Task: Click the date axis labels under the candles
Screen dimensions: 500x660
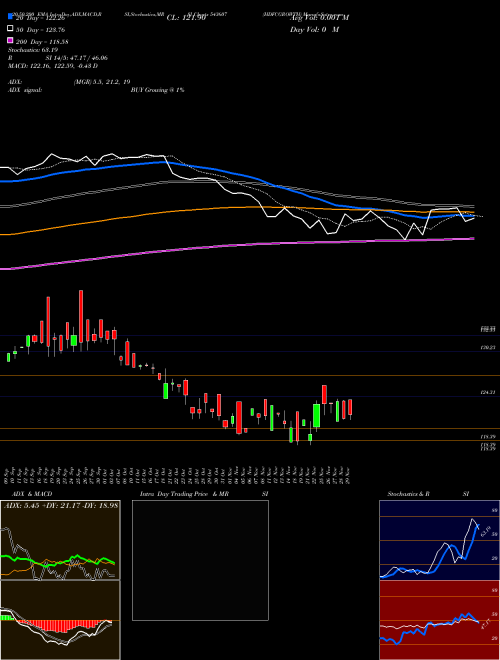Action: click(x=177, y=474)
